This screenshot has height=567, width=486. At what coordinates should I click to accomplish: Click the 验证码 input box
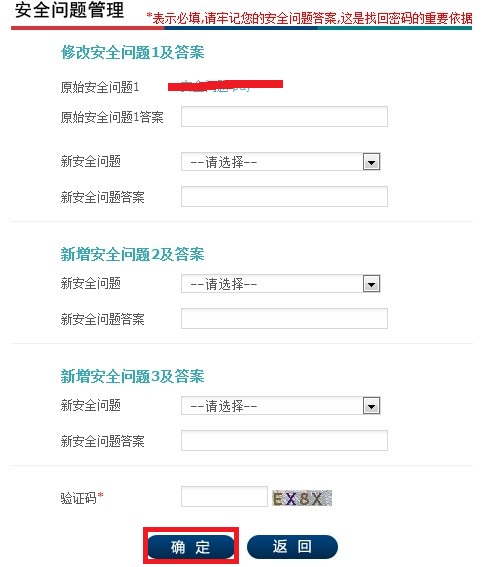pos(224,496)
